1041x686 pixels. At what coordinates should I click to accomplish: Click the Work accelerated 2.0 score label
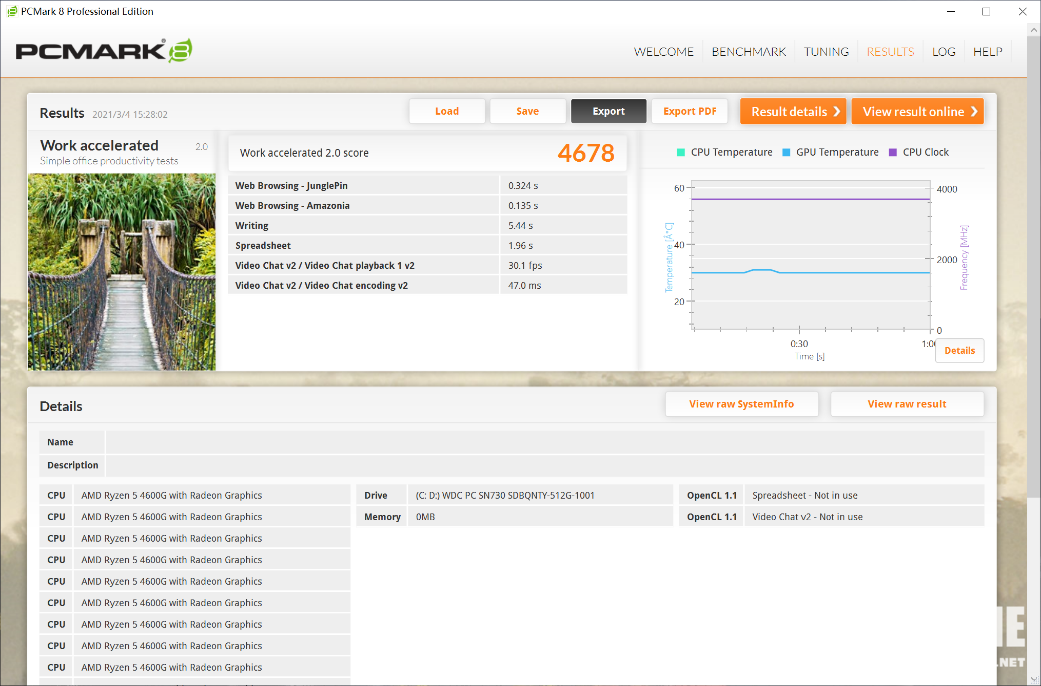[x=304, y=153]
